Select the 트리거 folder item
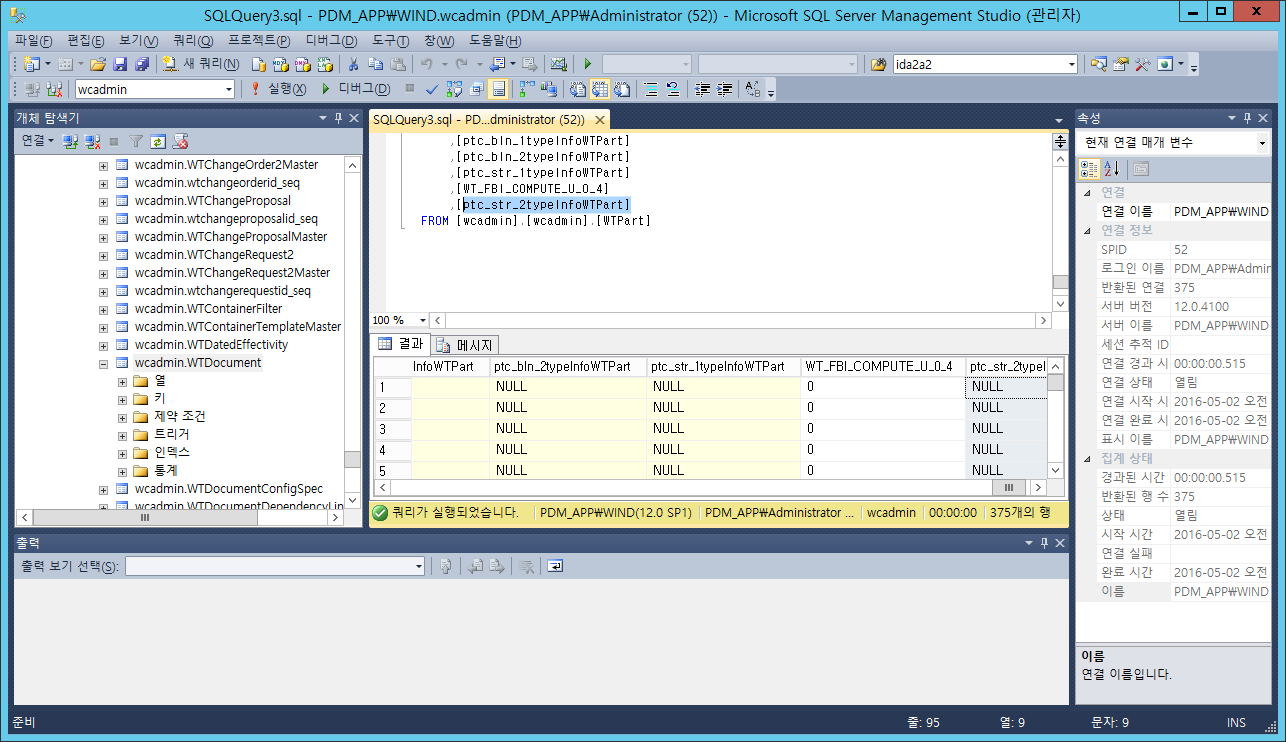Viewport: 1286px width, 742px height. [x=171, y=435]
